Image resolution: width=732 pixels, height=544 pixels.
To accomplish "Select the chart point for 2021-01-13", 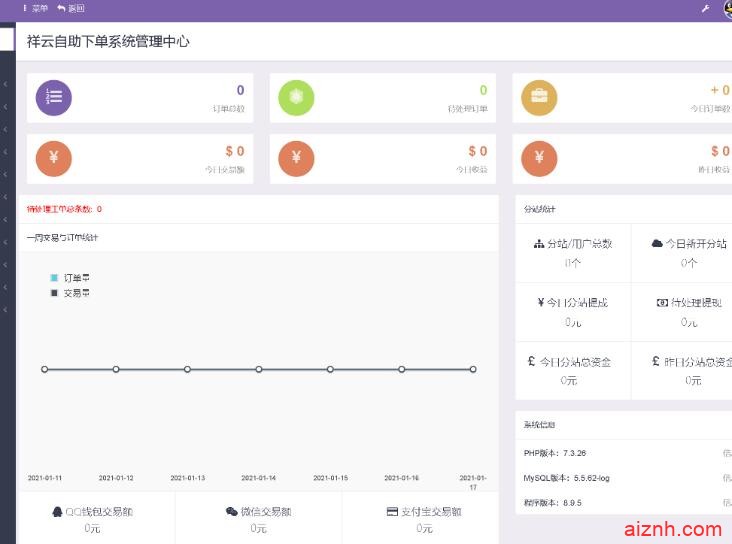I will 187,369.
